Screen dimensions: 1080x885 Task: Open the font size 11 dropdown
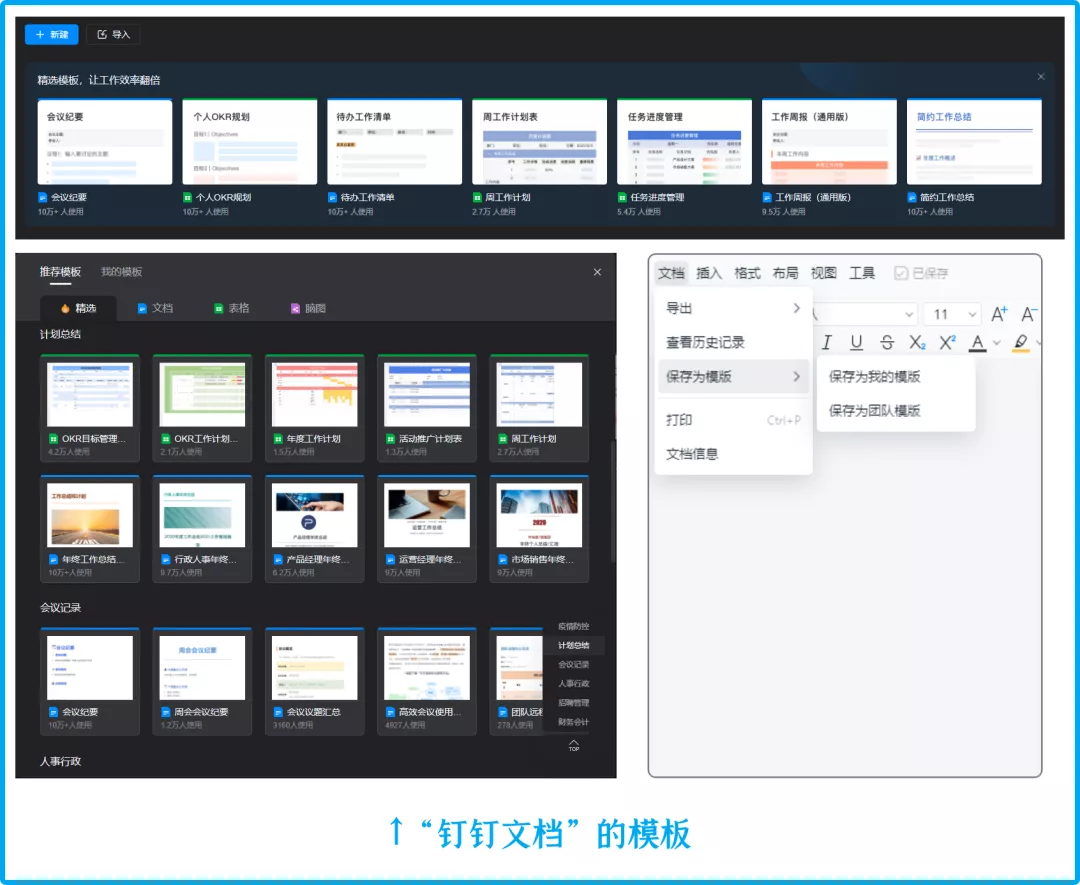953,315
